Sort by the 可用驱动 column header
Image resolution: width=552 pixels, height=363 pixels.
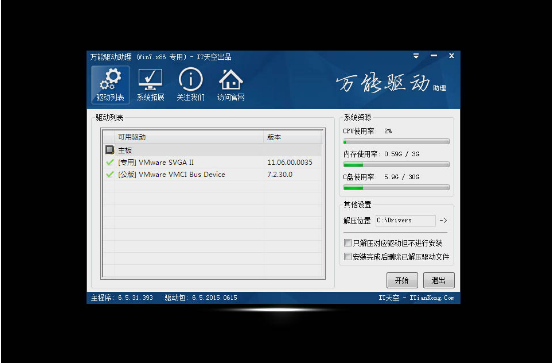coord(189,137)
